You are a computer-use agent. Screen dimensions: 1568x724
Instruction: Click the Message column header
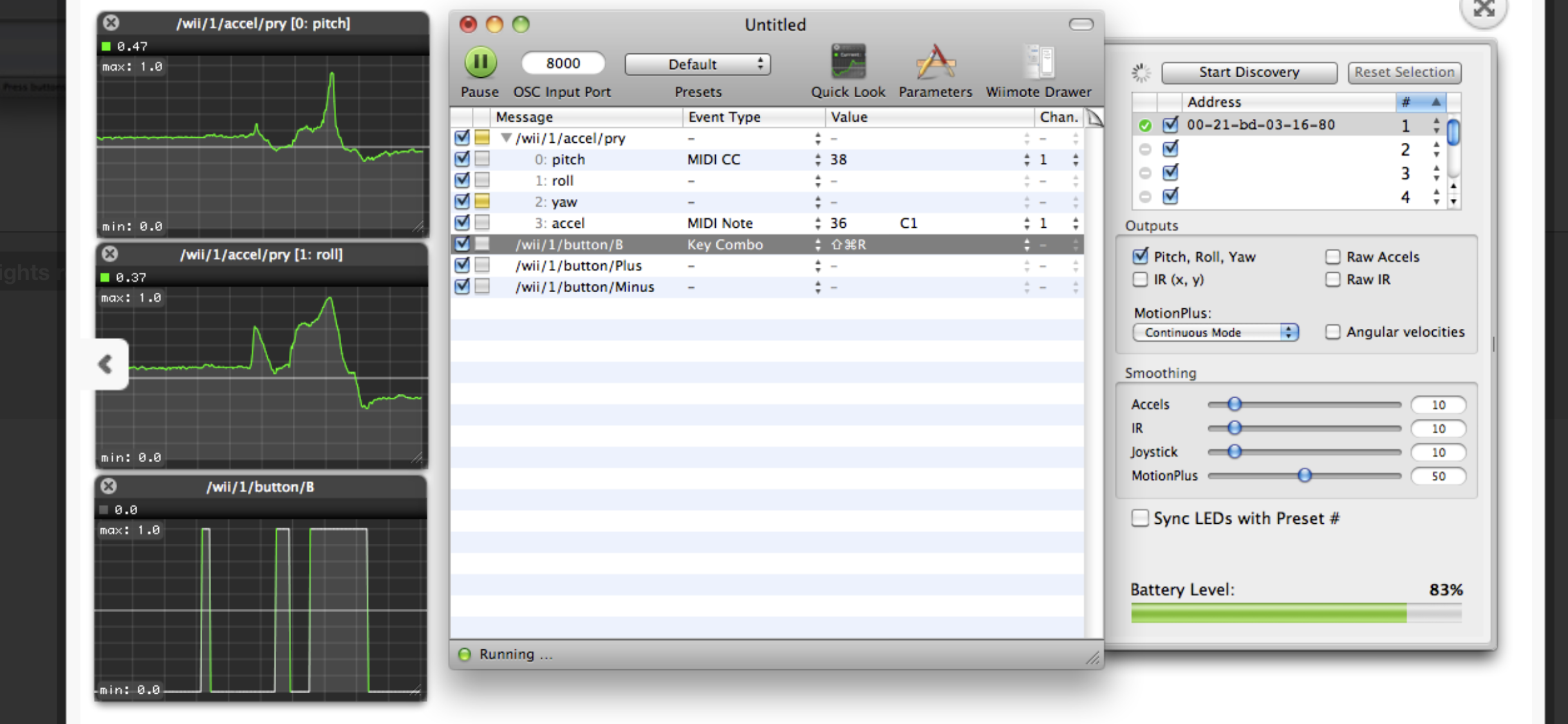[x=524, y=117]
